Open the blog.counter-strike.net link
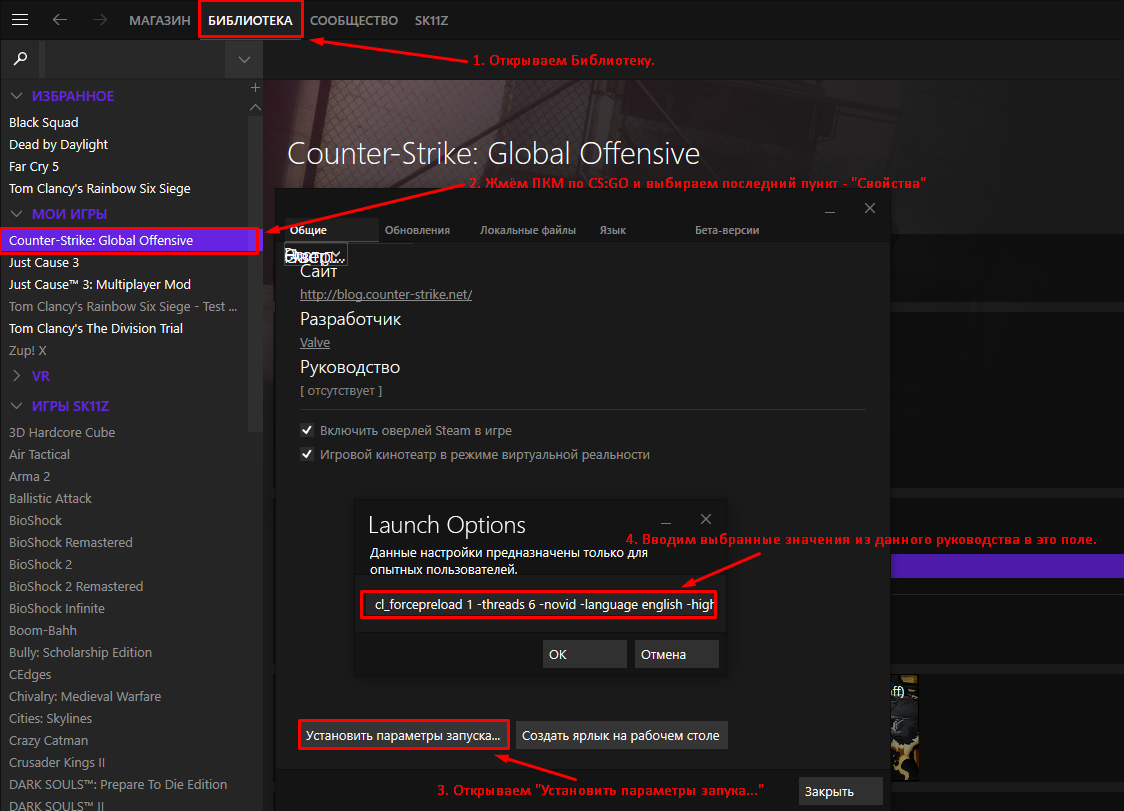Screen dimensions: 1124x811 tap(386, 295)
